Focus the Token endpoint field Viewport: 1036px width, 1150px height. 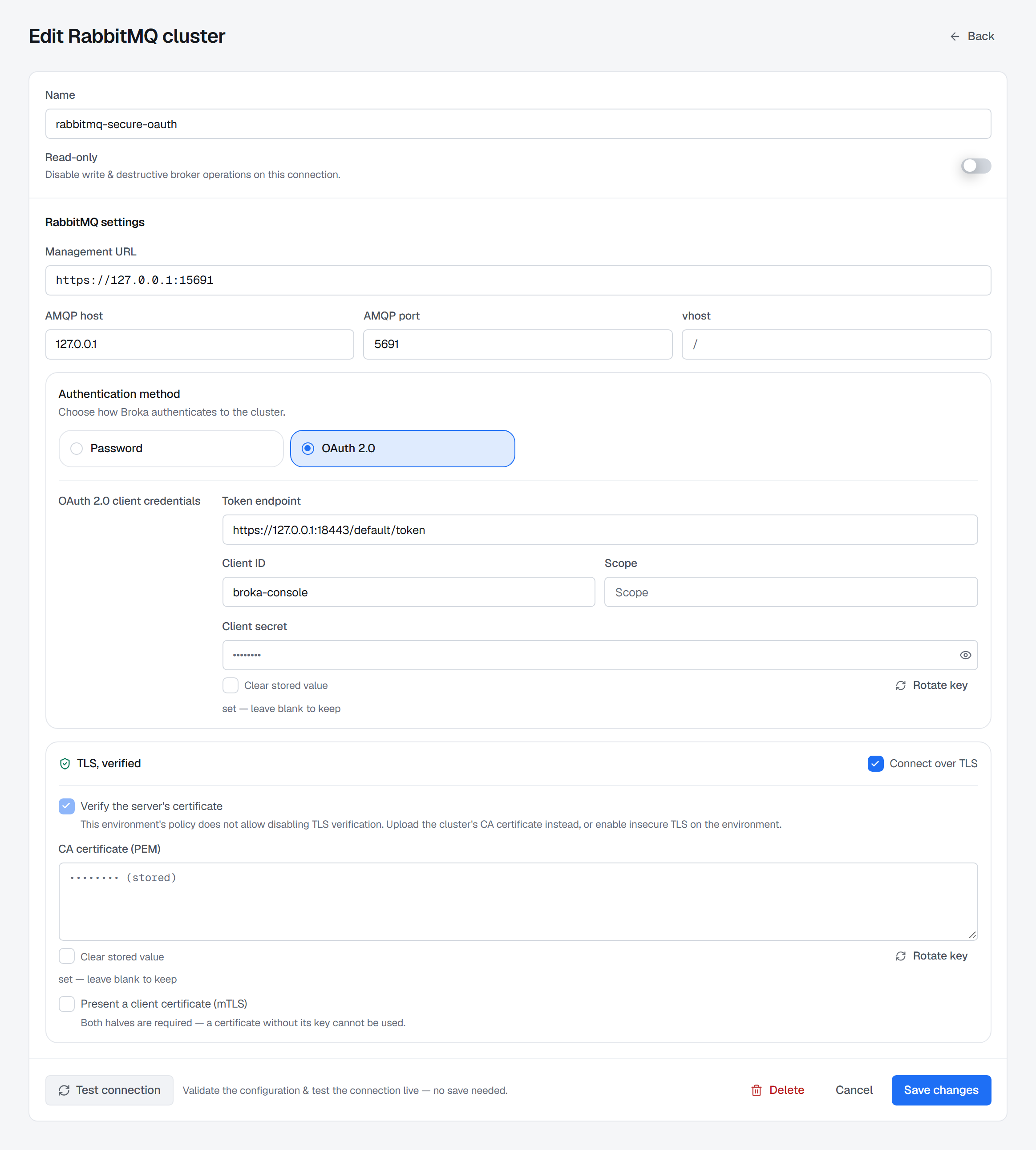tap(600, 530)
